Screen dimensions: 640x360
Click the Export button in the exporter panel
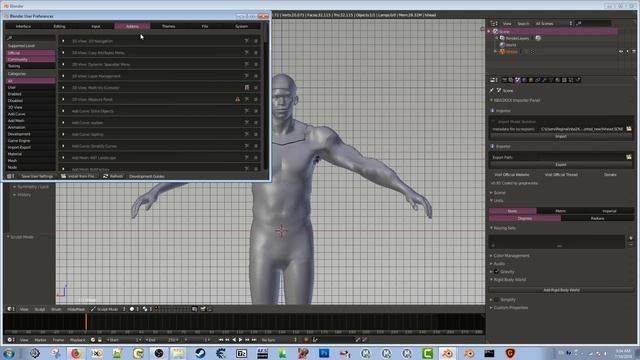point(561,164)
